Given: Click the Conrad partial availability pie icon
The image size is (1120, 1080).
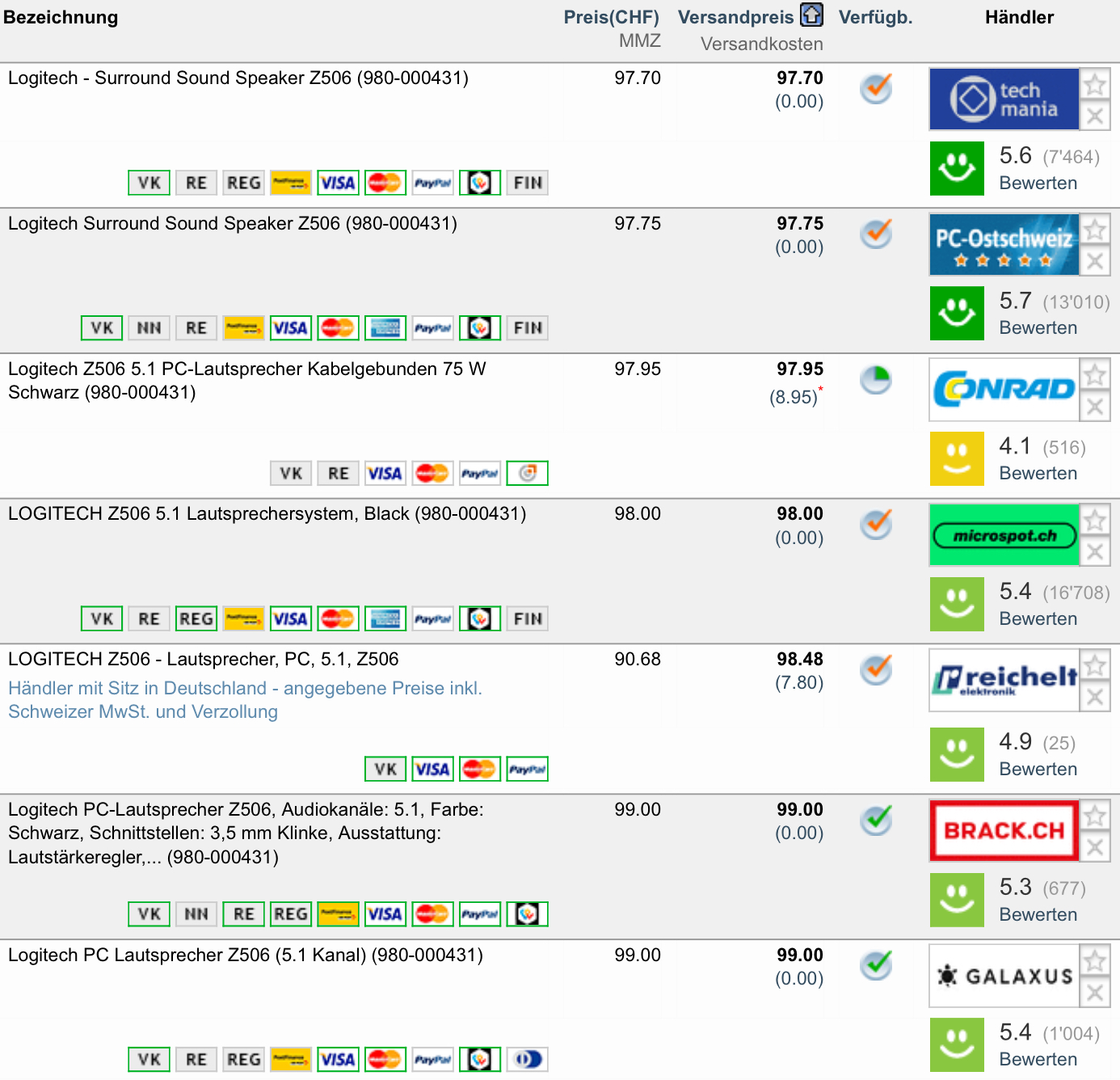Looking at the screenshot, I should click(875, 379).
